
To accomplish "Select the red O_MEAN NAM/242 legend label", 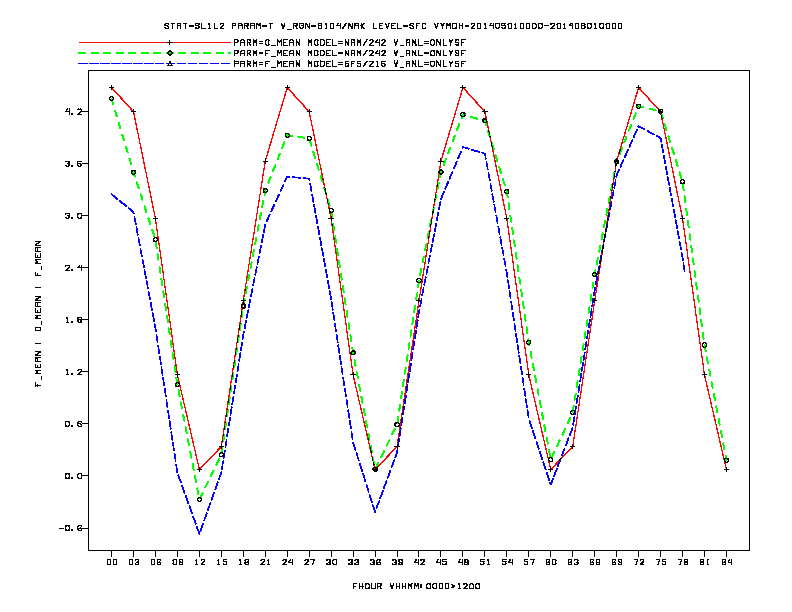I will (350, 43).
